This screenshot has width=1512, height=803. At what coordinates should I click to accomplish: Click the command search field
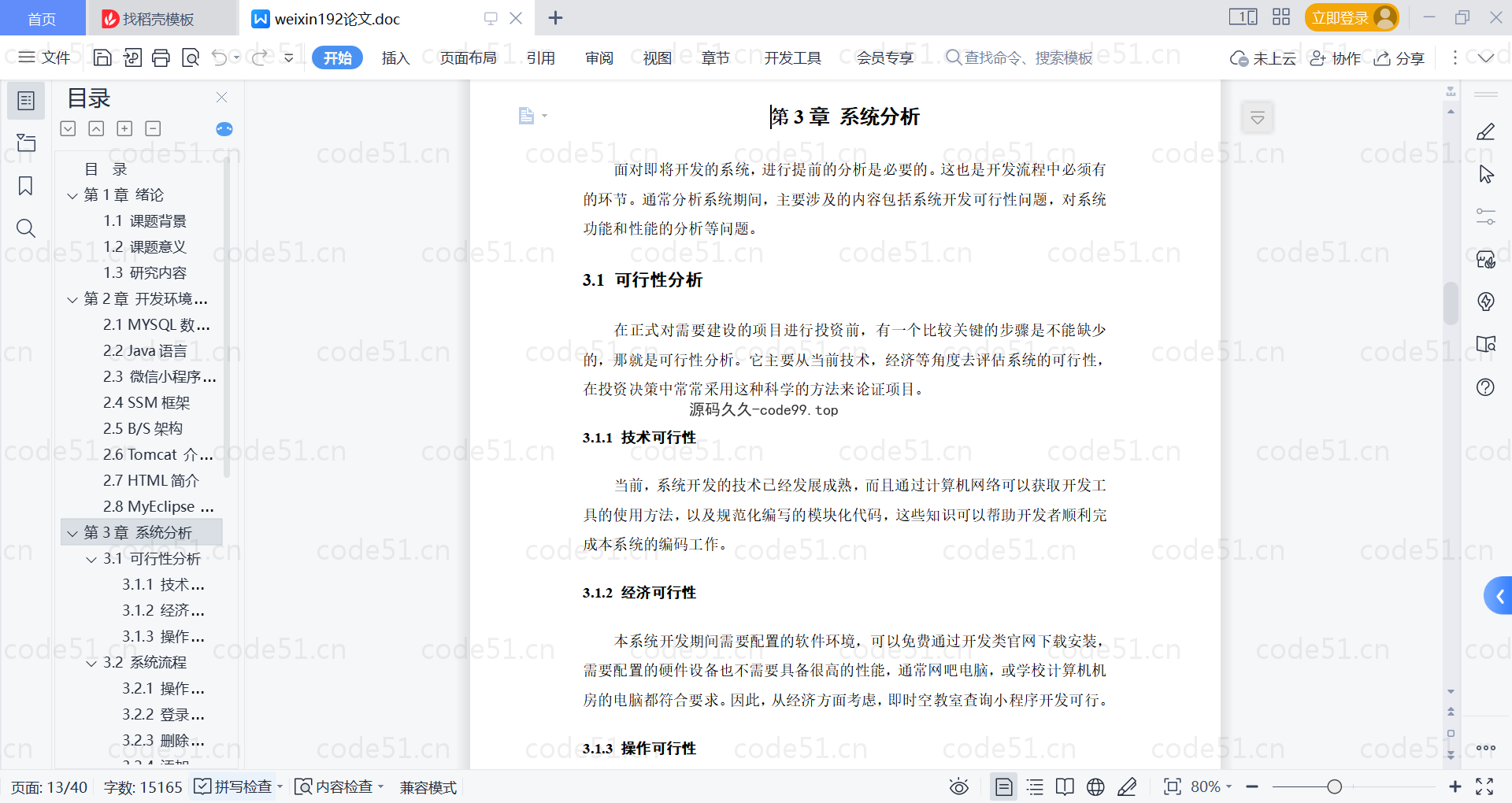pos(1019,57)
